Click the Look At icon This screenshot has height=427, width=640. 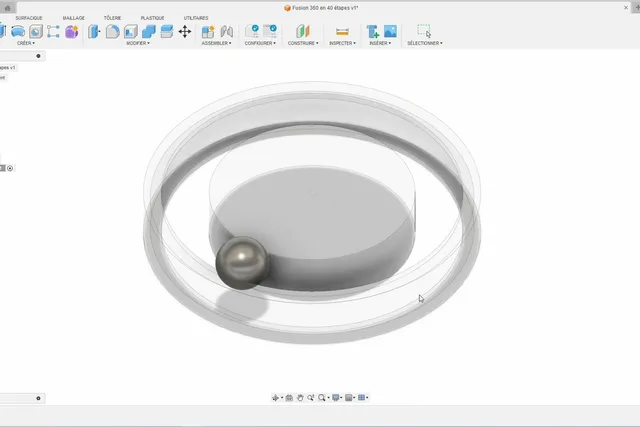click(x=289, y=398)
